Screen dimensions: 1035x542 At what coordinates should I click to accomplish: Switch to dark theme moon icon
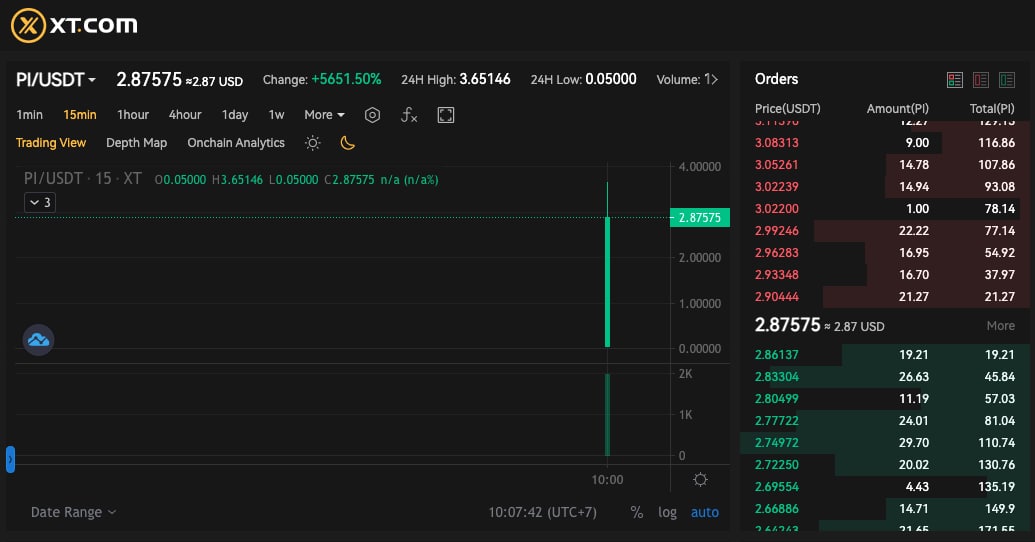point(347,143)
